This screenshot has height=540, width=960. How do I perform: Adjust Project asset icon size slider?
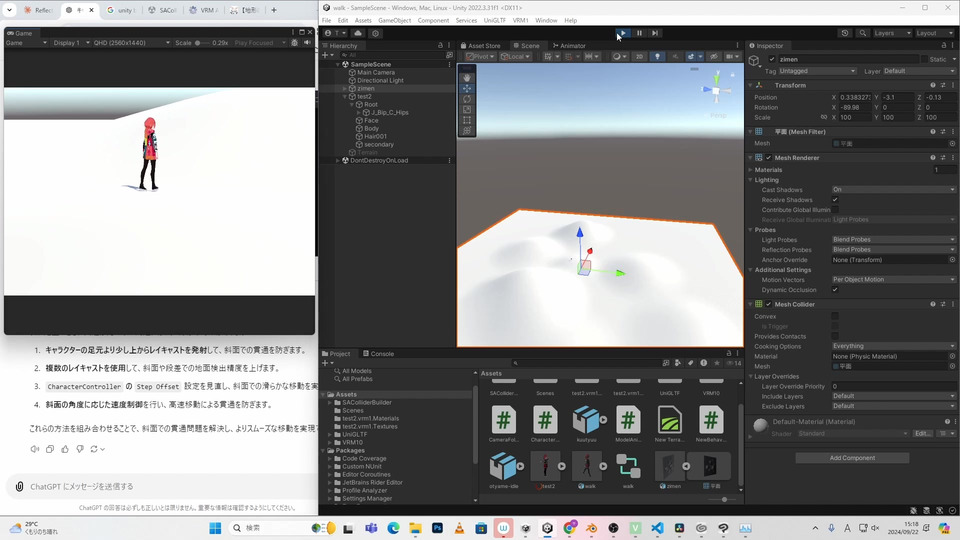[x=724, y=500]
